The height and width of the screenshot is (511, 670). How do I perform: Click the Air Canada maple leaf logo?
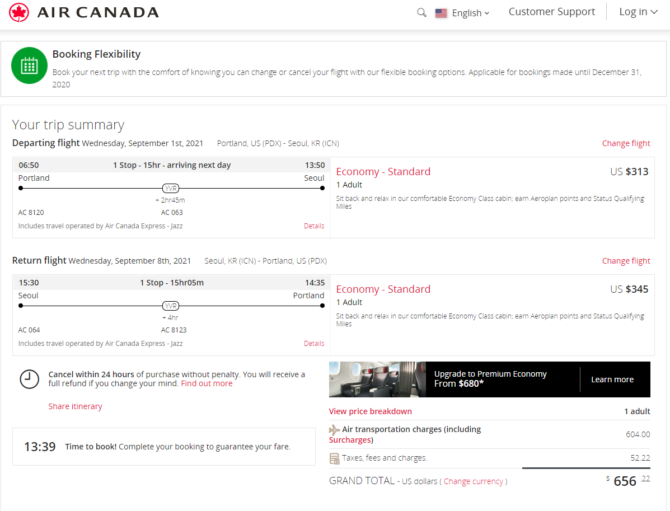[19, 12]
